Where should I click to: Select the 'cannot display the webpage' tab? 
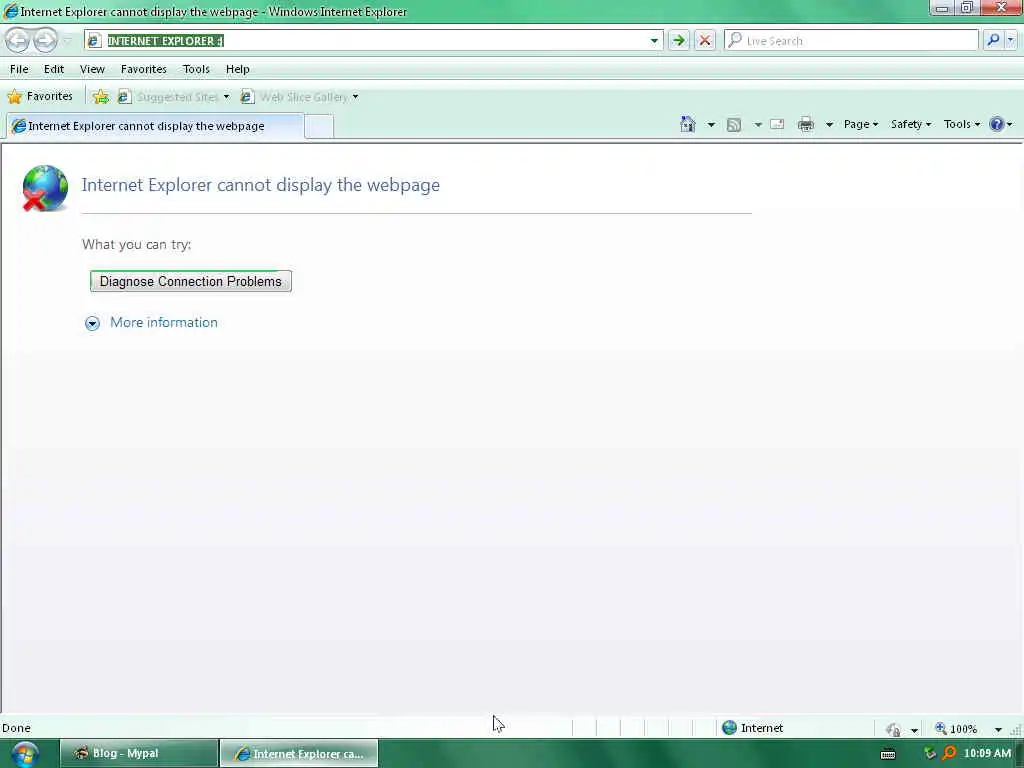click(155, 126)
